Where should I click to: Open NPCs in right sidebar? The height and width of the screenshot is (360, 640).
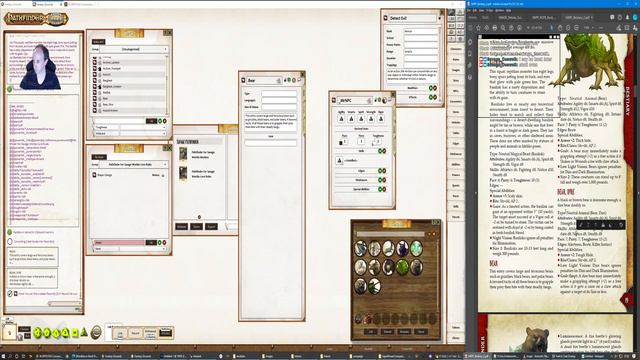click(x=456, y=91)
